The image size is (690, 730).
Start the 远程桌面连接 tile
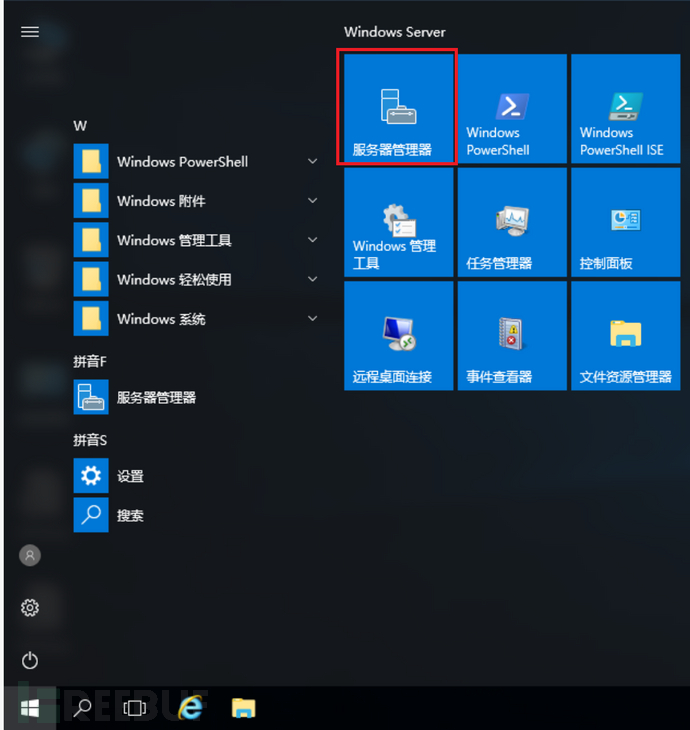pyautogui.click(x=399, y=336)
